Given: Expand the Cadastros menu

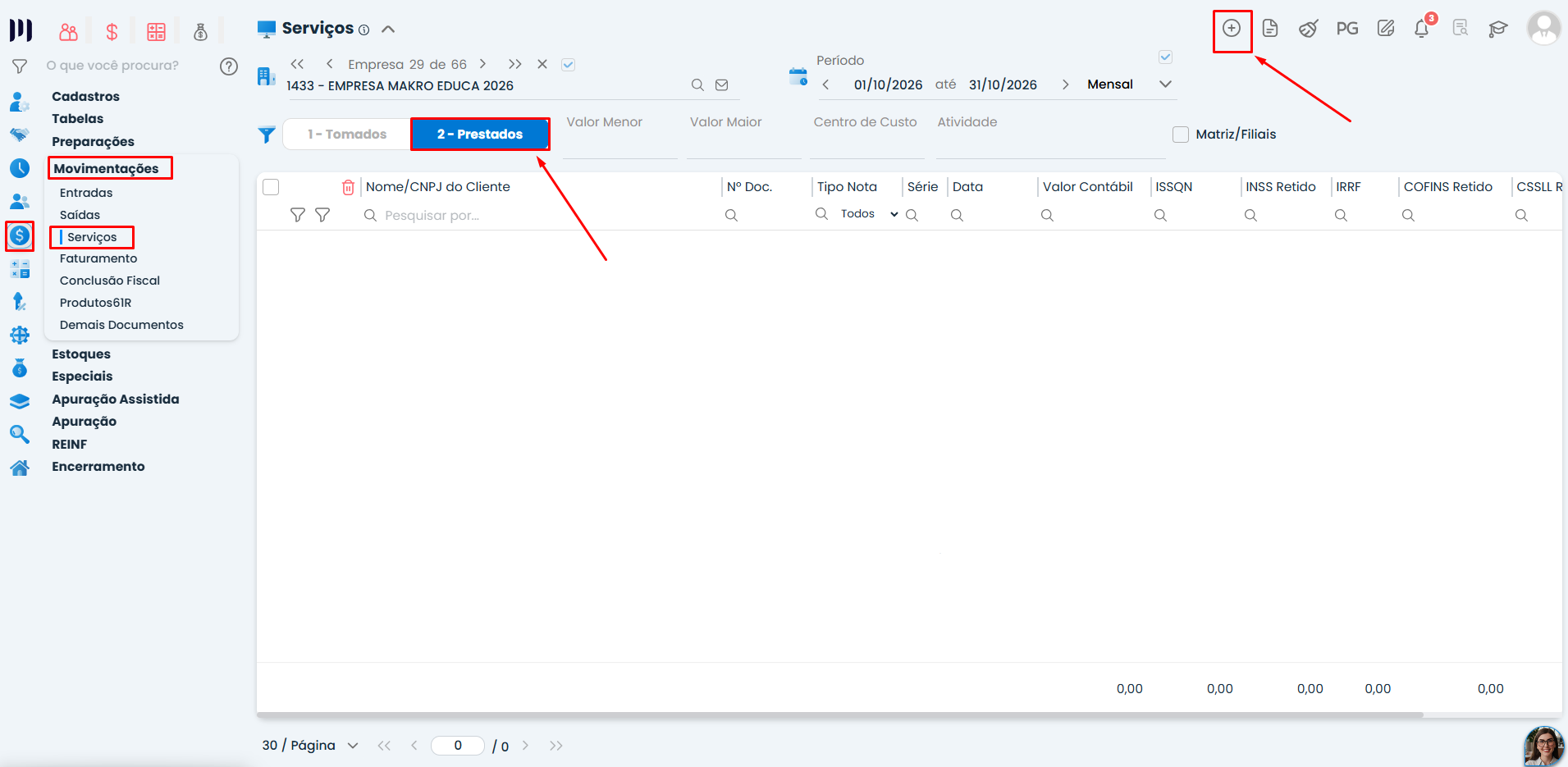Looking at the screenshot, I should point(85,96).
